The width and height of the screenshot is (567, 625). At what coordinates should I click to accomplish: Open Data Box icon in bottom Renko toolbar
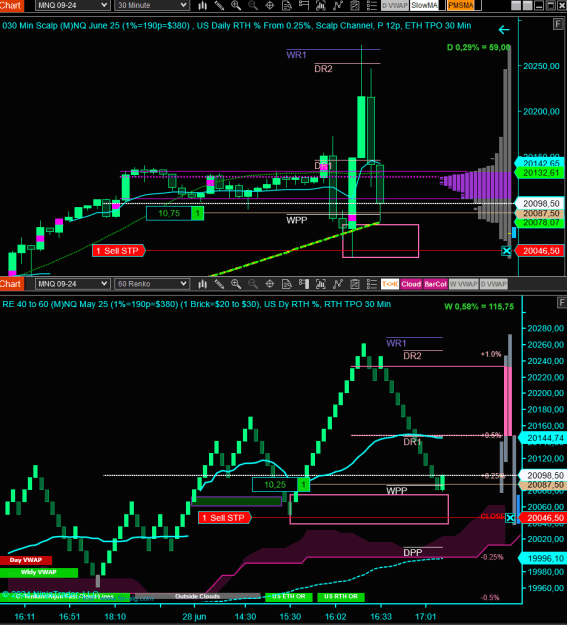pyautogui.click(x=287, y=284)
